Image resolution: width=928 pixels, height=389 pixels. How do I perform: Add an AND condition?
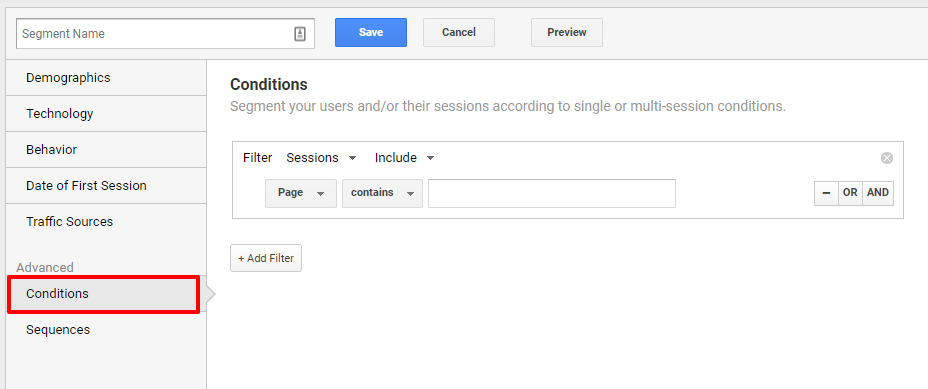(878, 193)
